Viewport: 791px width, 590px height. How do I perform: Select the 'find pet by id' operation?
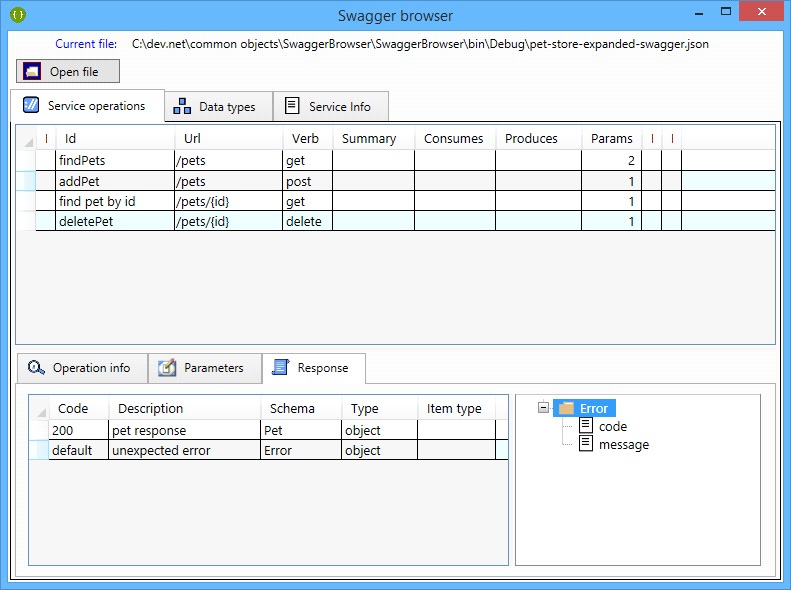point(115,201)
